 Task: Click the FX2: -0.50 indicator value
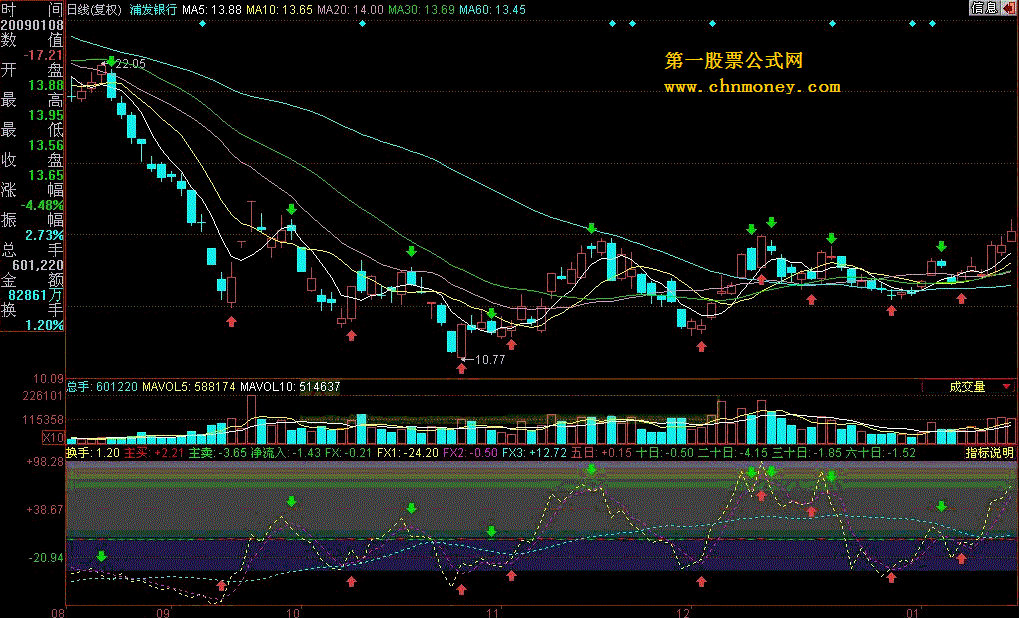click(x=470, y=453)
